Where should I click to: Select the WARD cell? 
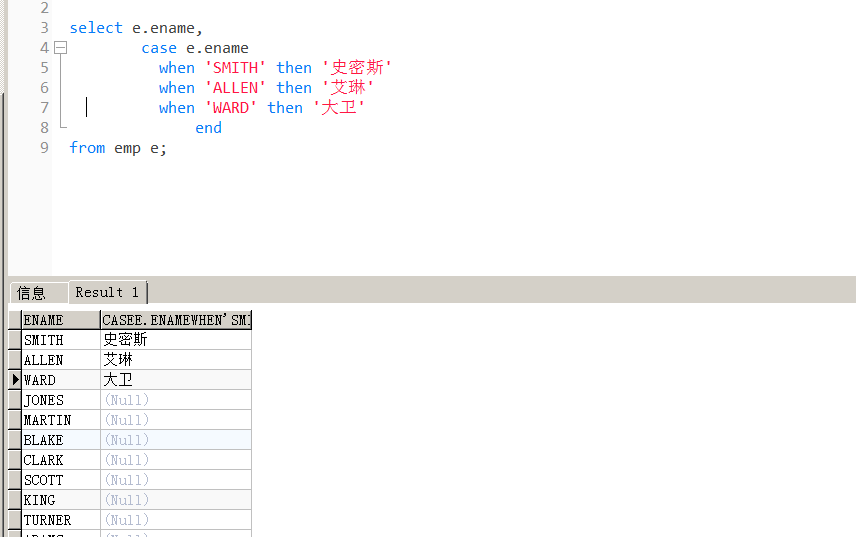[x=61, y=380]
